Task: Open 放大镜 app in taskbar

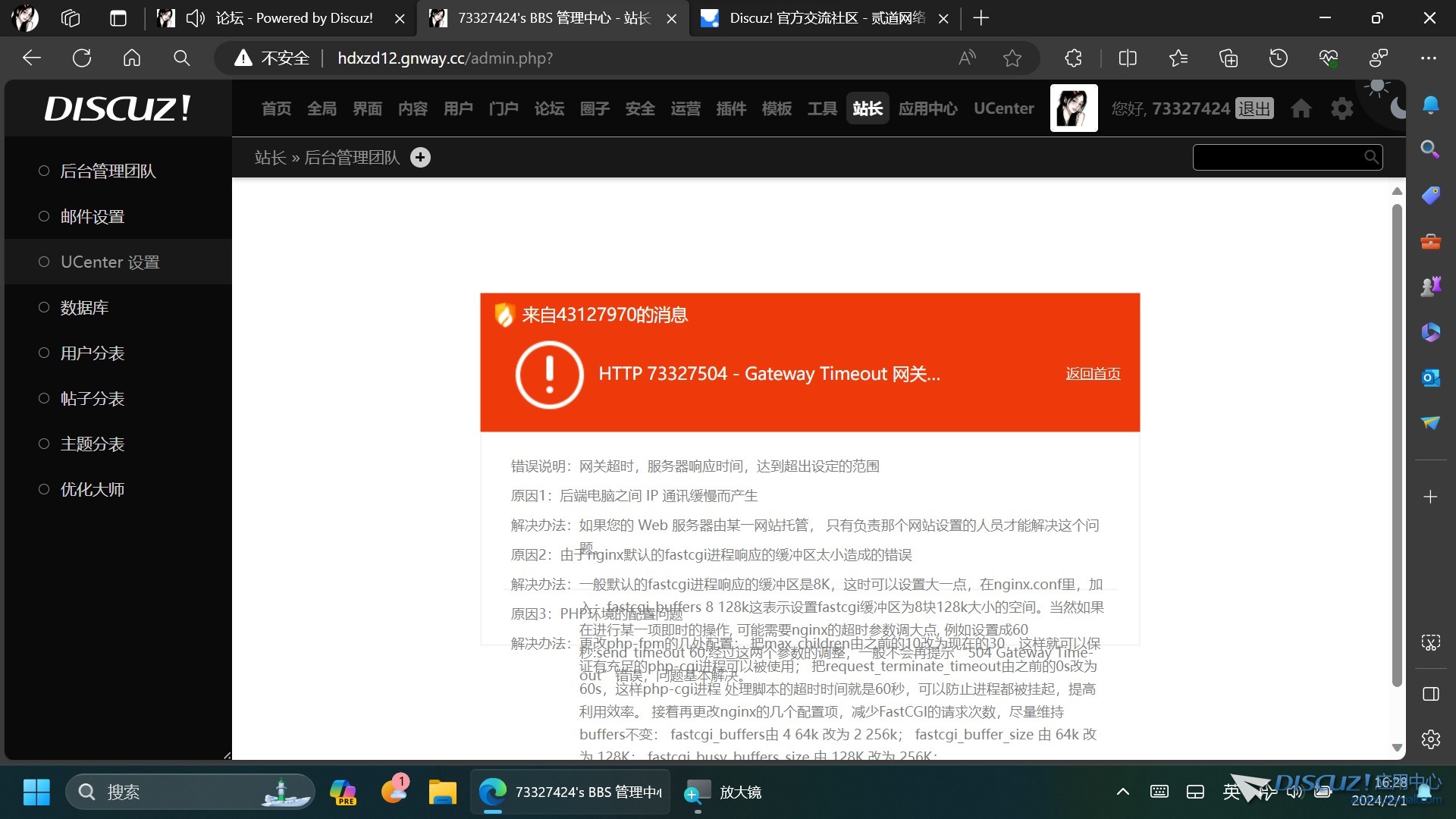Action: (x=723, y=792)
